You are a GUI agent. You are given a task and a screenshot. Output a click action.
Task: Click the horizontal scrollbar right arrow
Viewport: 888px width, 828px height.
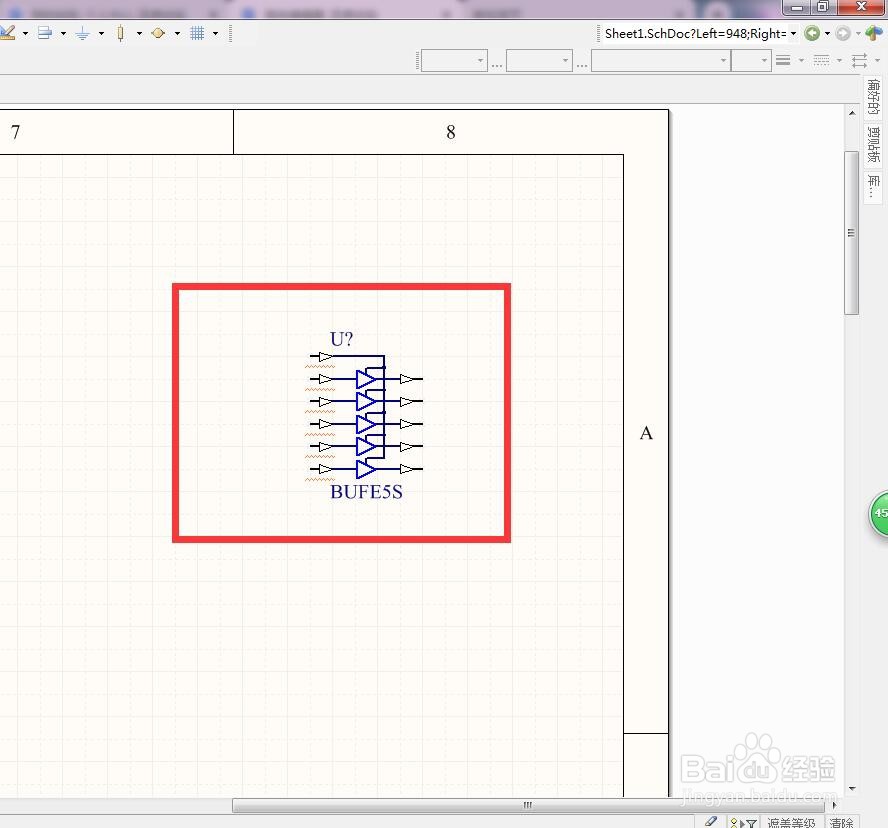click(x=834, y=805)
